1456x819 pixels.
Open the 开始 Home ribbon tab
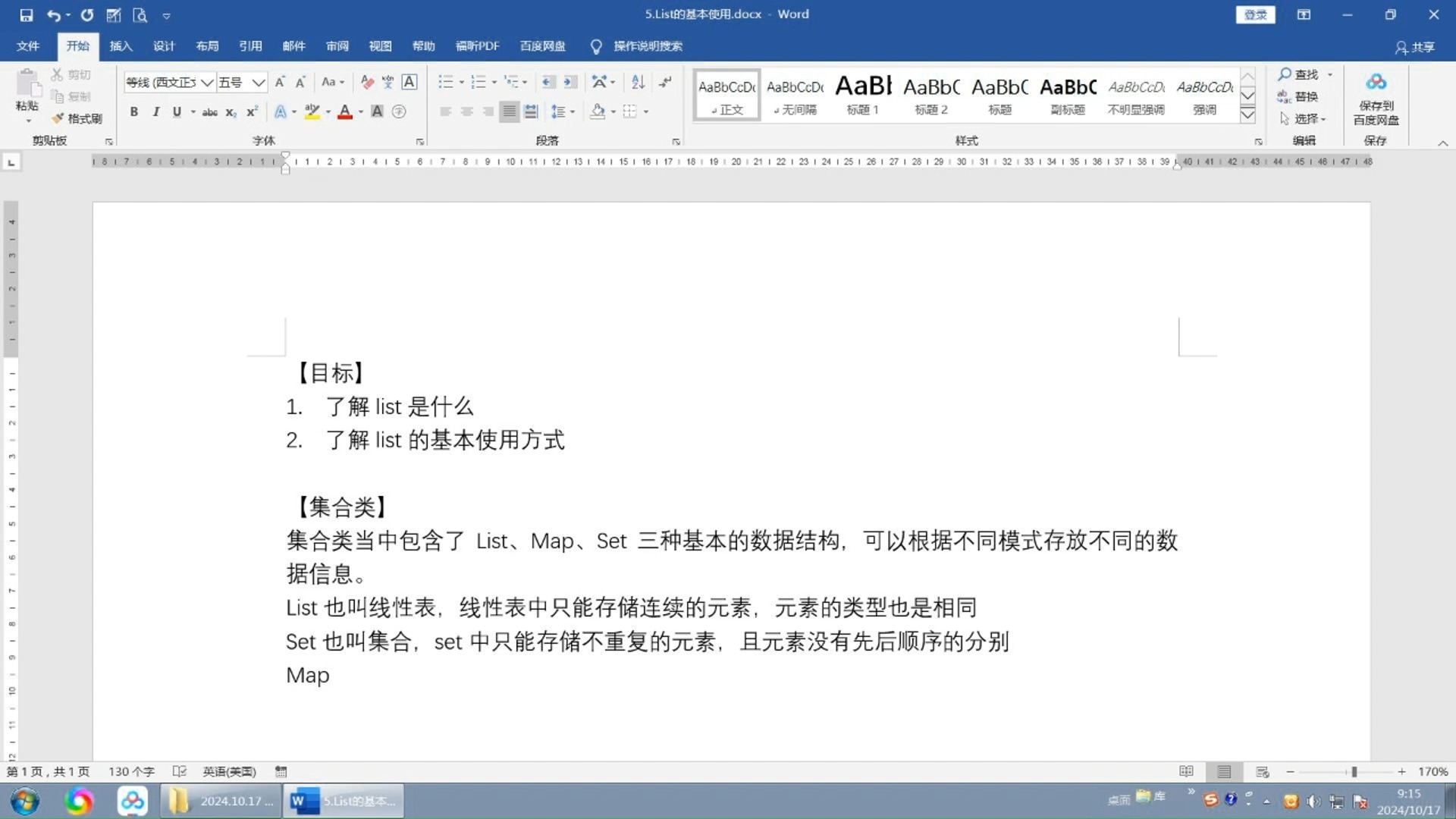(77, 46)
